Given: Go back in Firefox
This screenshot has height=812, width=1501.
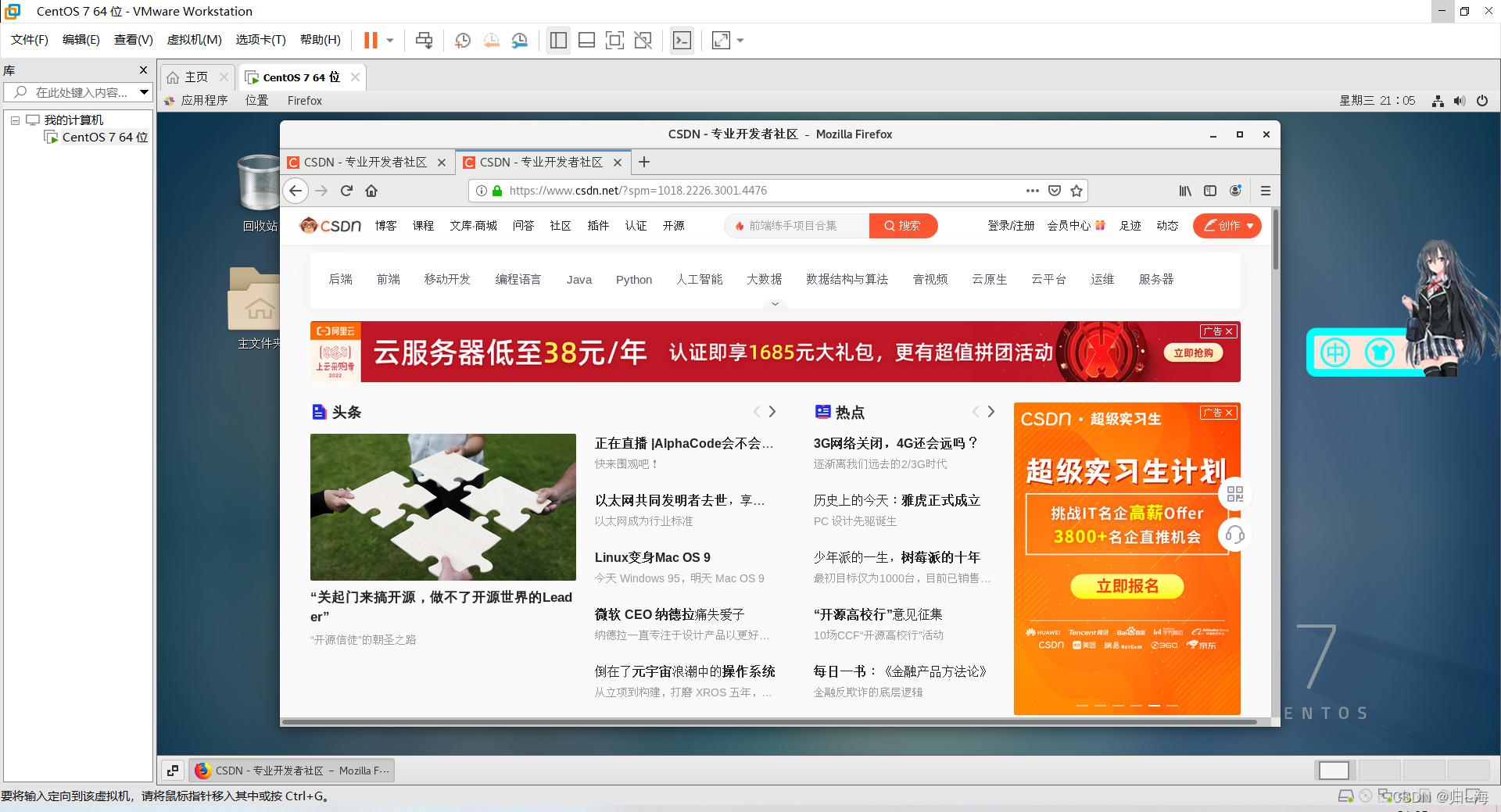Looking at the screenshot, I should pyautogui.click(x=296, y=190).
